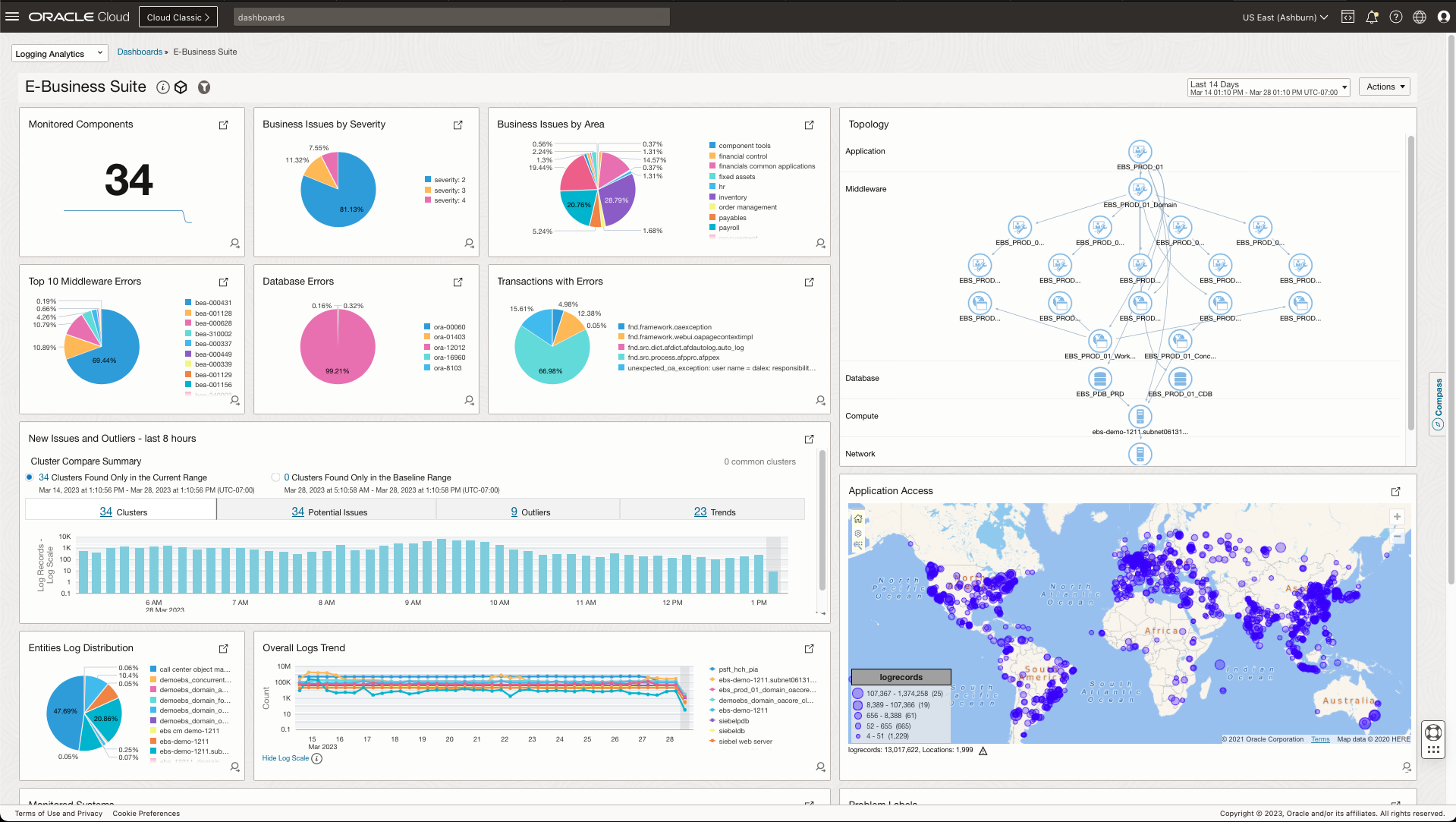This screenshot has width=1456, height=822.
Task: Click the main page vertical scrollbar
Action: (1451, 311)
